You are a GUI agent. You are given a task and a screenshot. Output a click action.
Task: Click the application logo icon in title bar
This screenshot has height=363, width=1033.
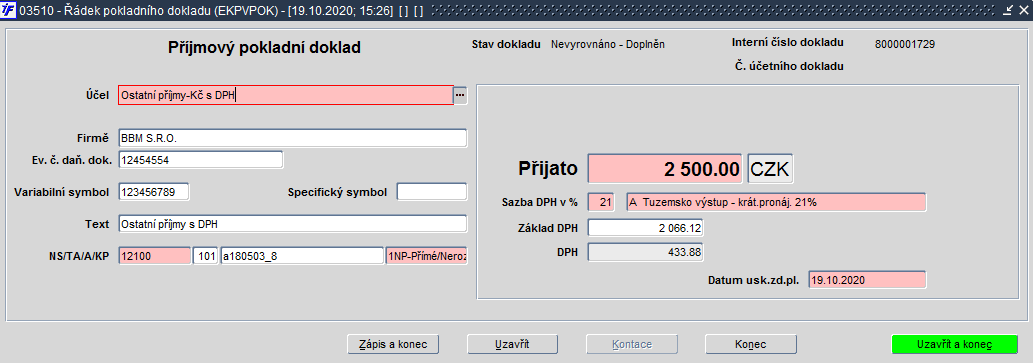click(10, 11)
